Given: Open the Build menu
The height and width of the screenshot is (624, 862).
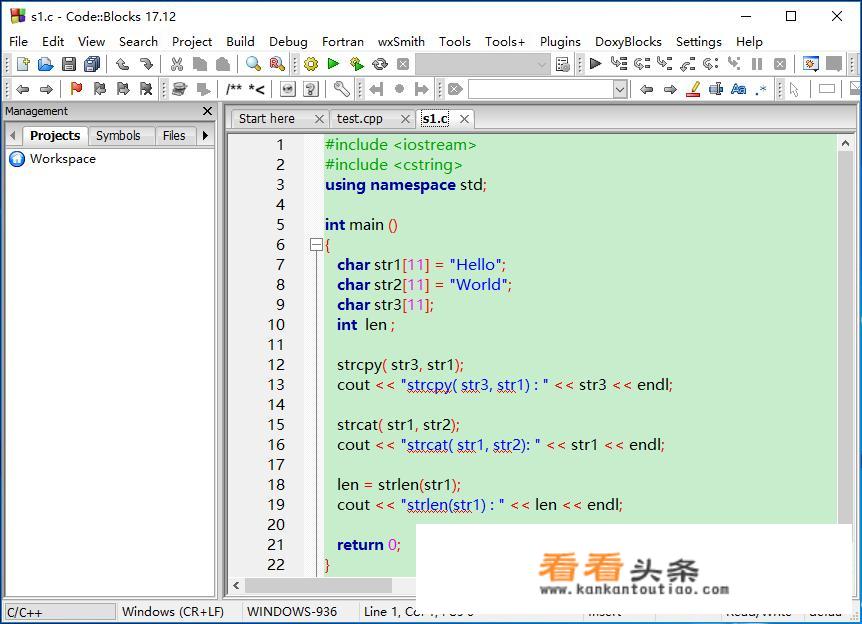Looking at the screenshot, I should tap(240, 42).
